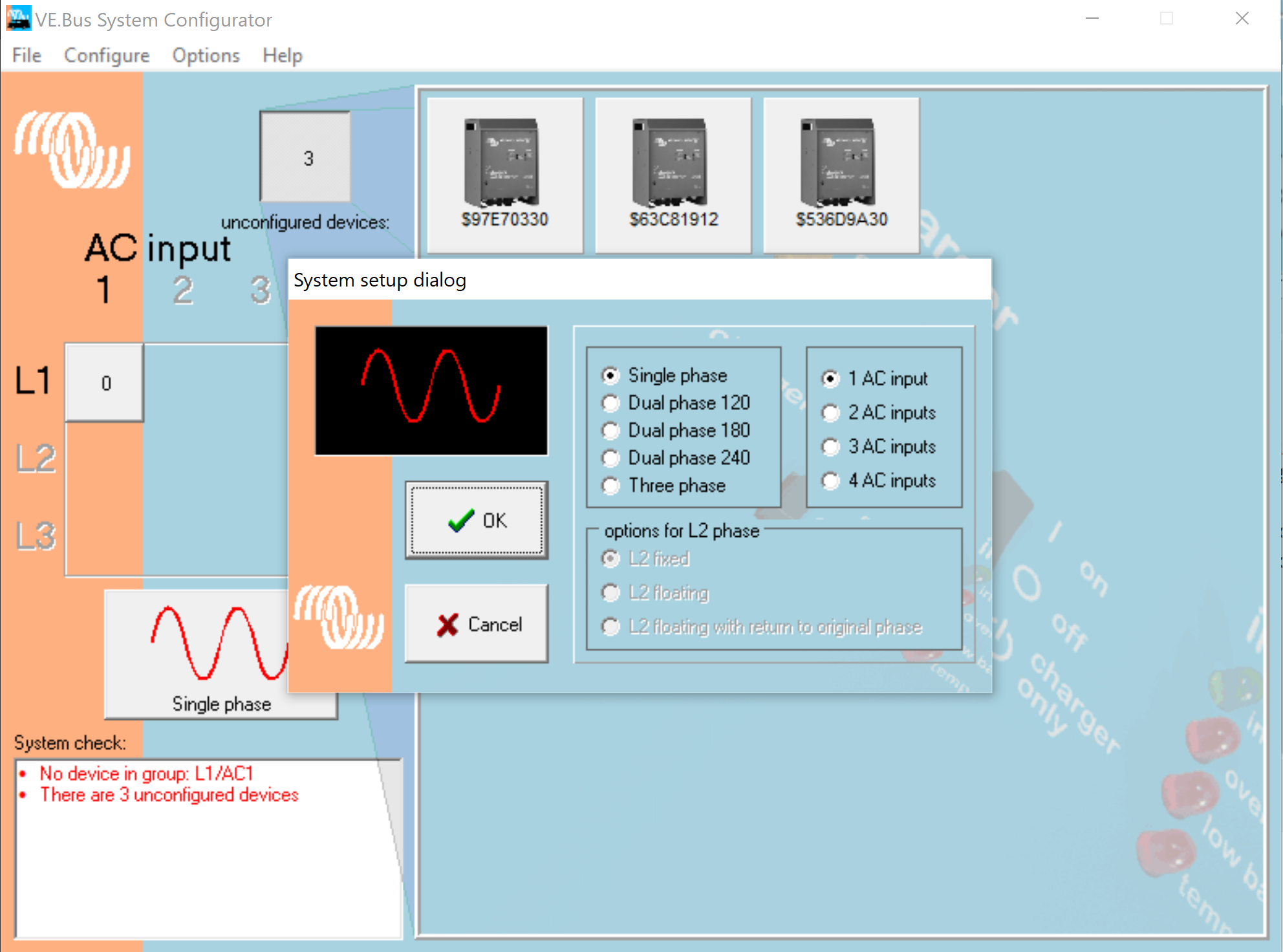The image size is (1283, 952).
Task: Select Dual phase 180 option
Action: 610,431
